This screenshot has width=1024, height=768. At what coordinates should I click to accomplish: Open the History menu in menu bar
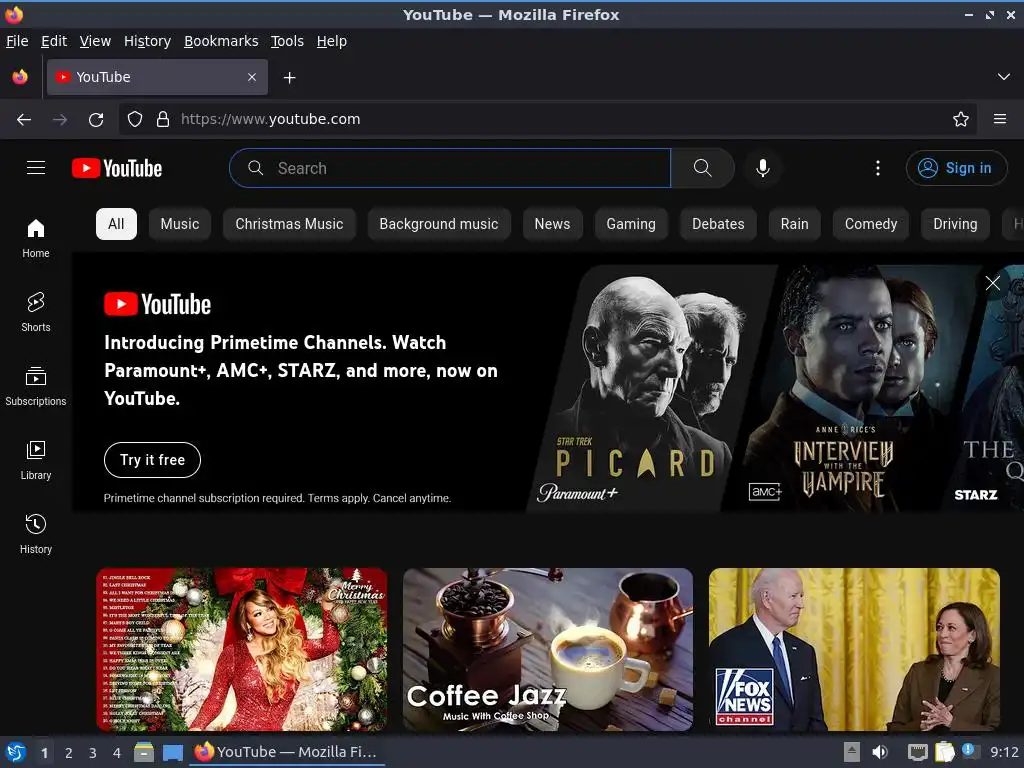(x=148, y=41)
